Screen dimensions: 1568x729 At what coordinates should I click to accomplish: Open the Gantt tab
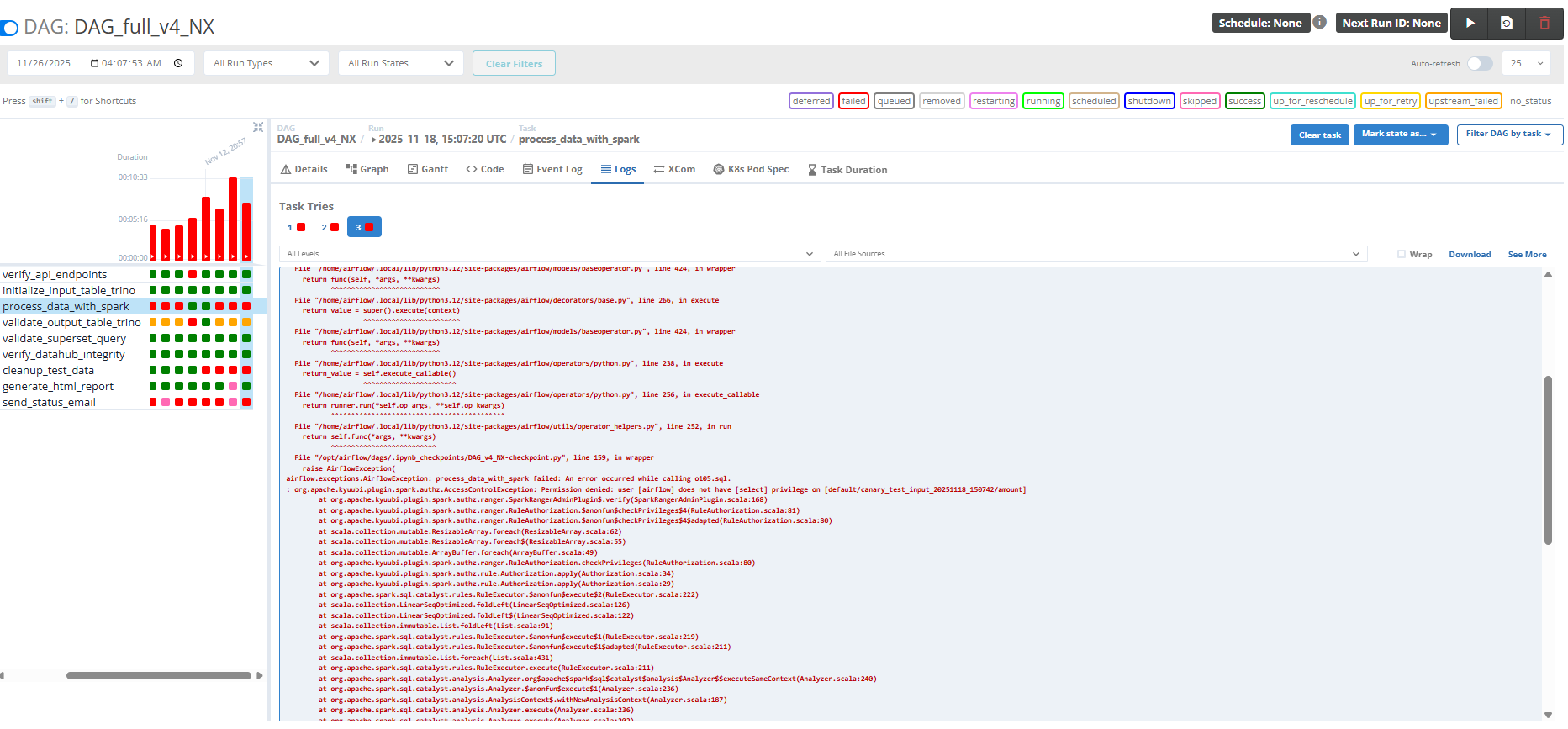(428, 169)
